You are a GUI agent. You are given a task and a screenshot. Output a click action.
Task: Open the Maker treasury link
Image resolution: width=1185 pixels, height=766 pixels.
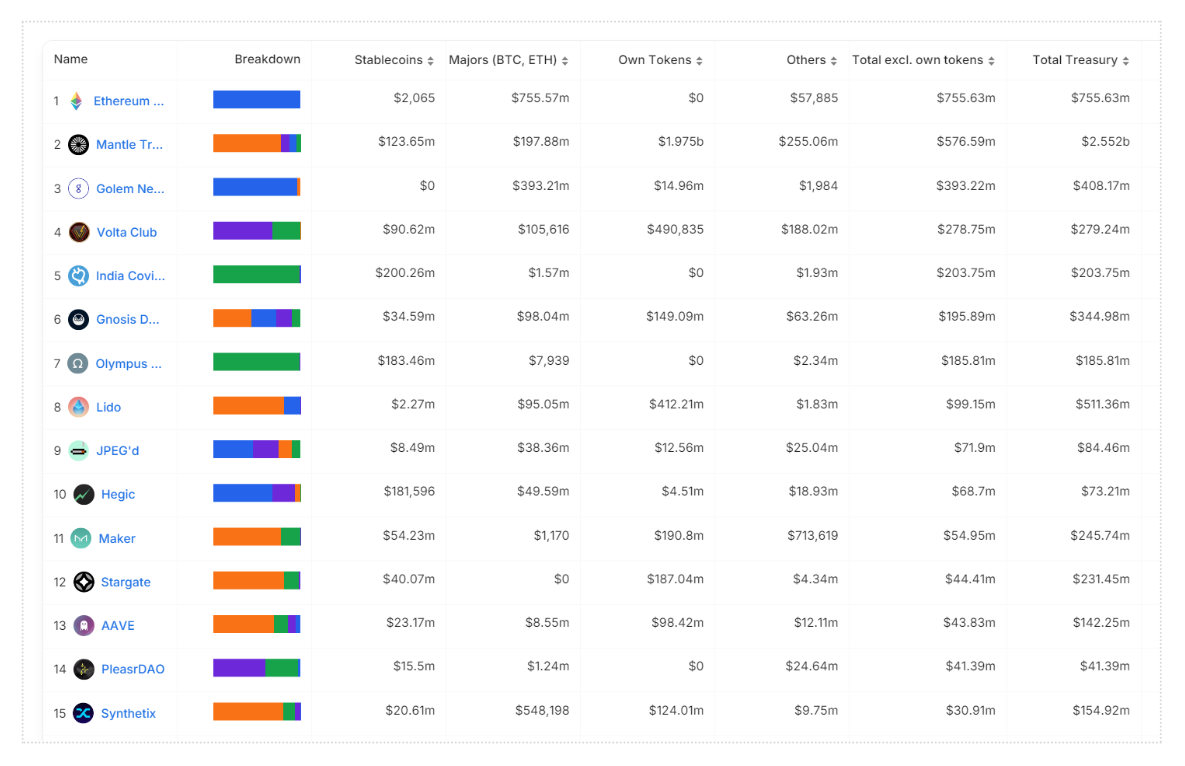coord(117,538)
